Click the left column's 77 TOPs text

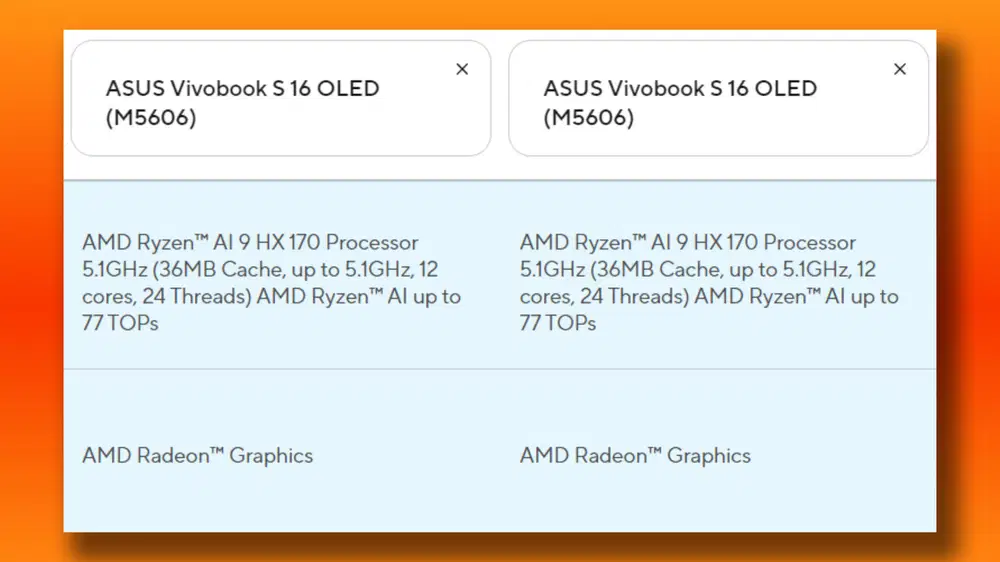pos(120,323)
